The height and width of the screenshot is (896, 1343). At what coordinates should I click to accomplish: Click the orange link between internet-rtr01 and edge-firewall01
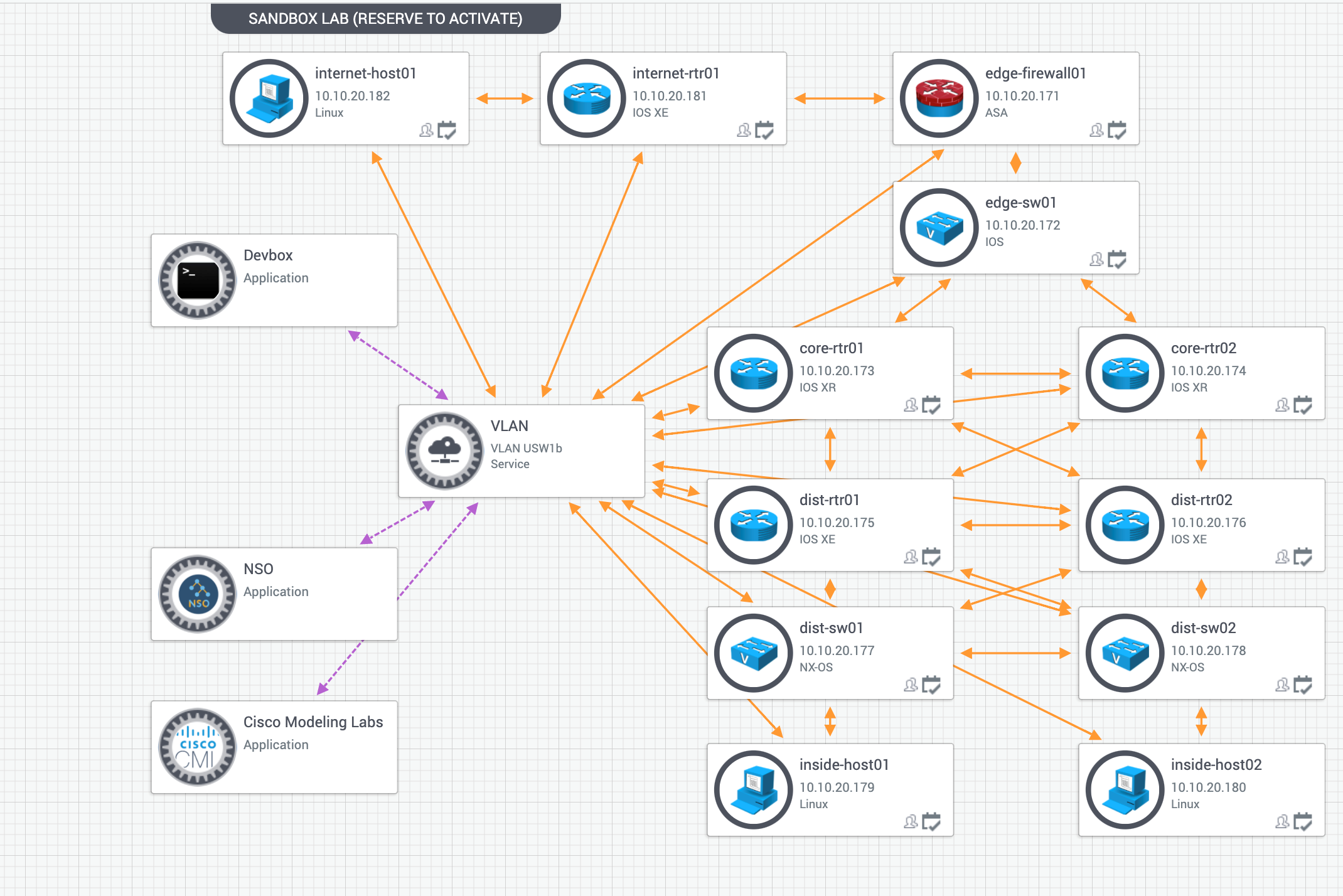click(839, 98)
